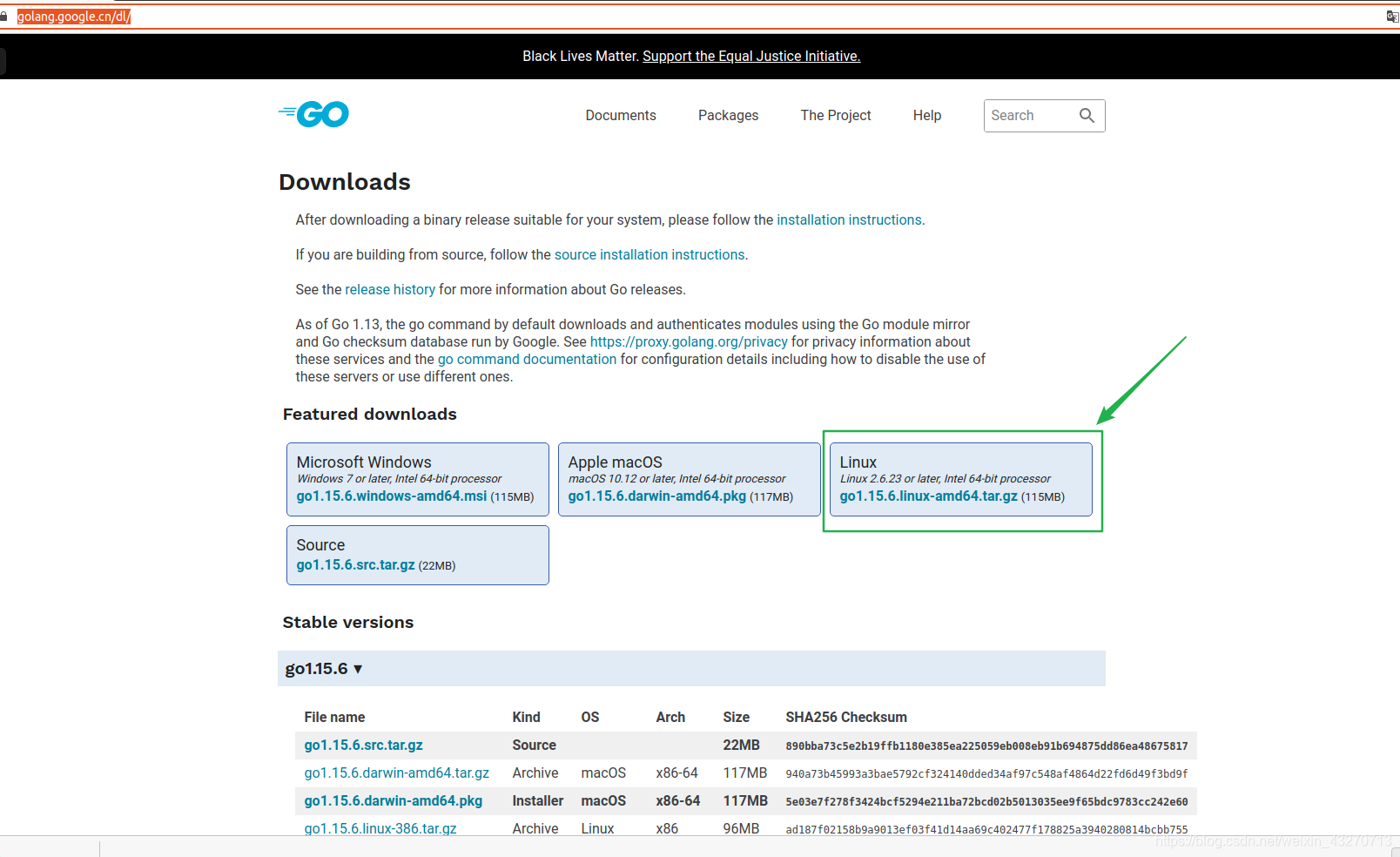1400x857 pixels.
Task: Click the translate icon in address bar
Action: 1392,16
